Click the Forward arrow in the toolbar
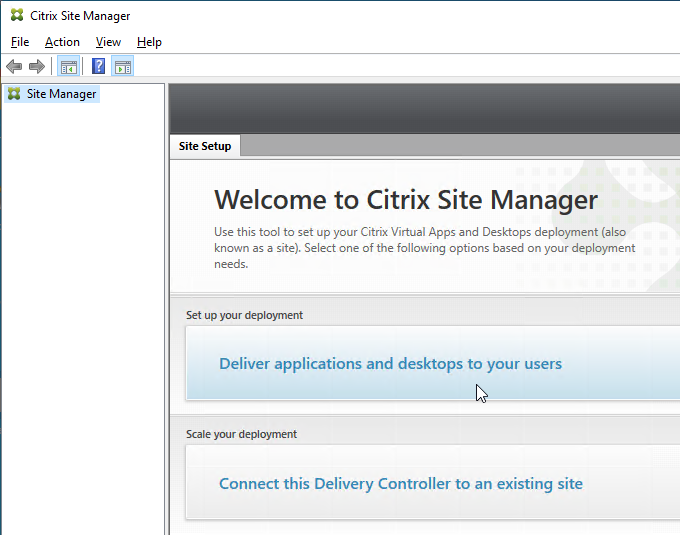 [37, 66]
